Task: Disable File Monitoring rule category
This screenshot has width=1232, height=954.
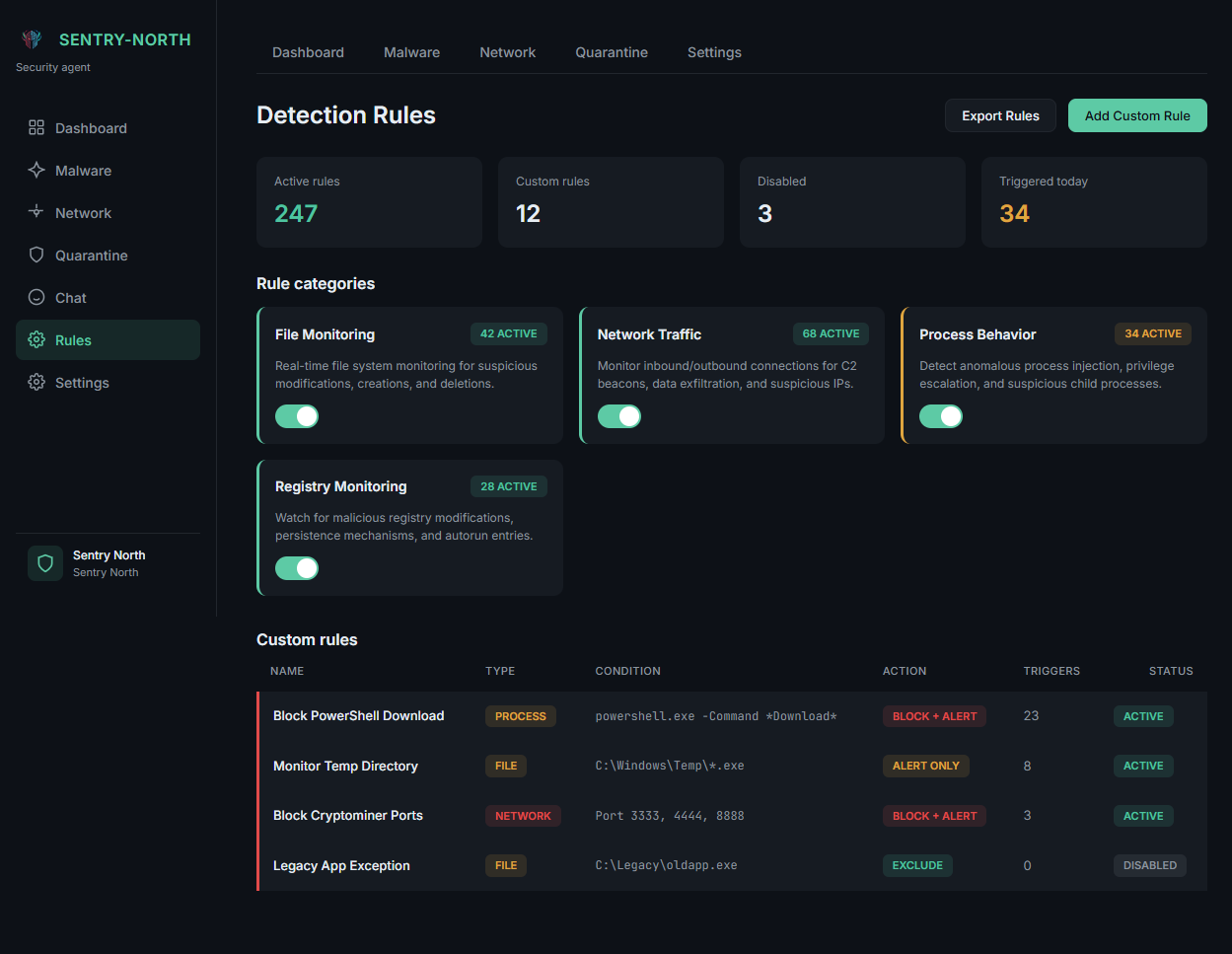Action: pos(297,416)
